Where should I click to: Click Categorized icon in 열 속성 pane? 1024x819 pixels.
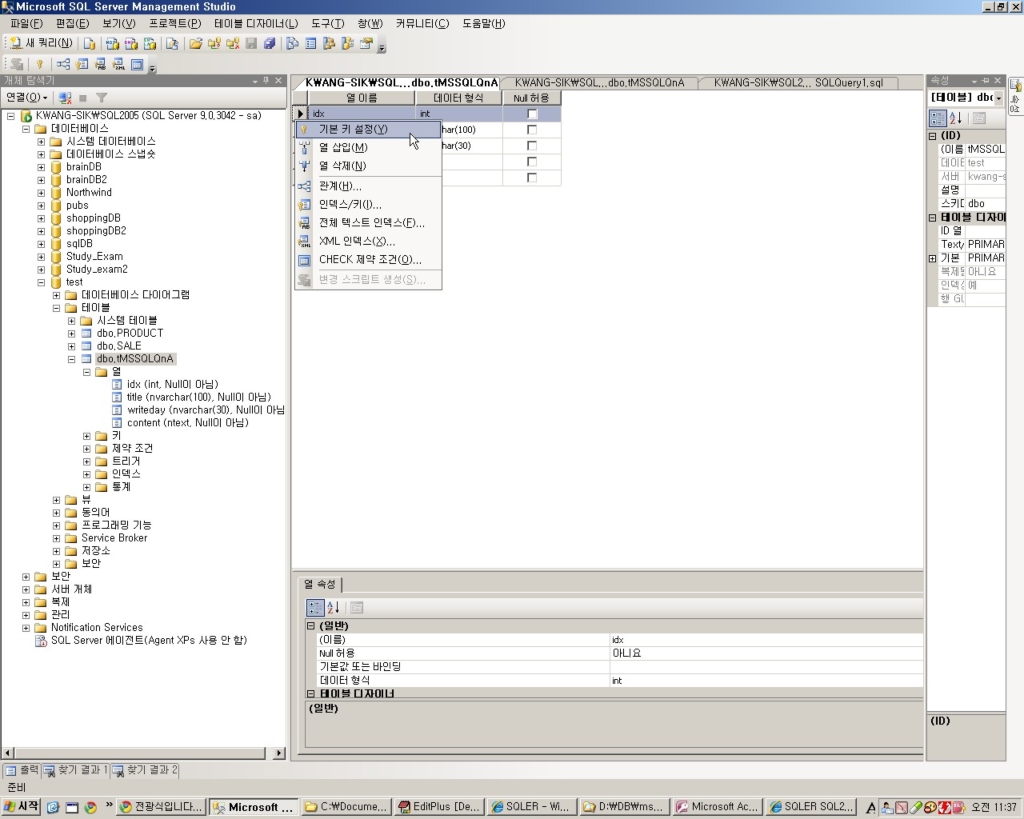[315, 607]
